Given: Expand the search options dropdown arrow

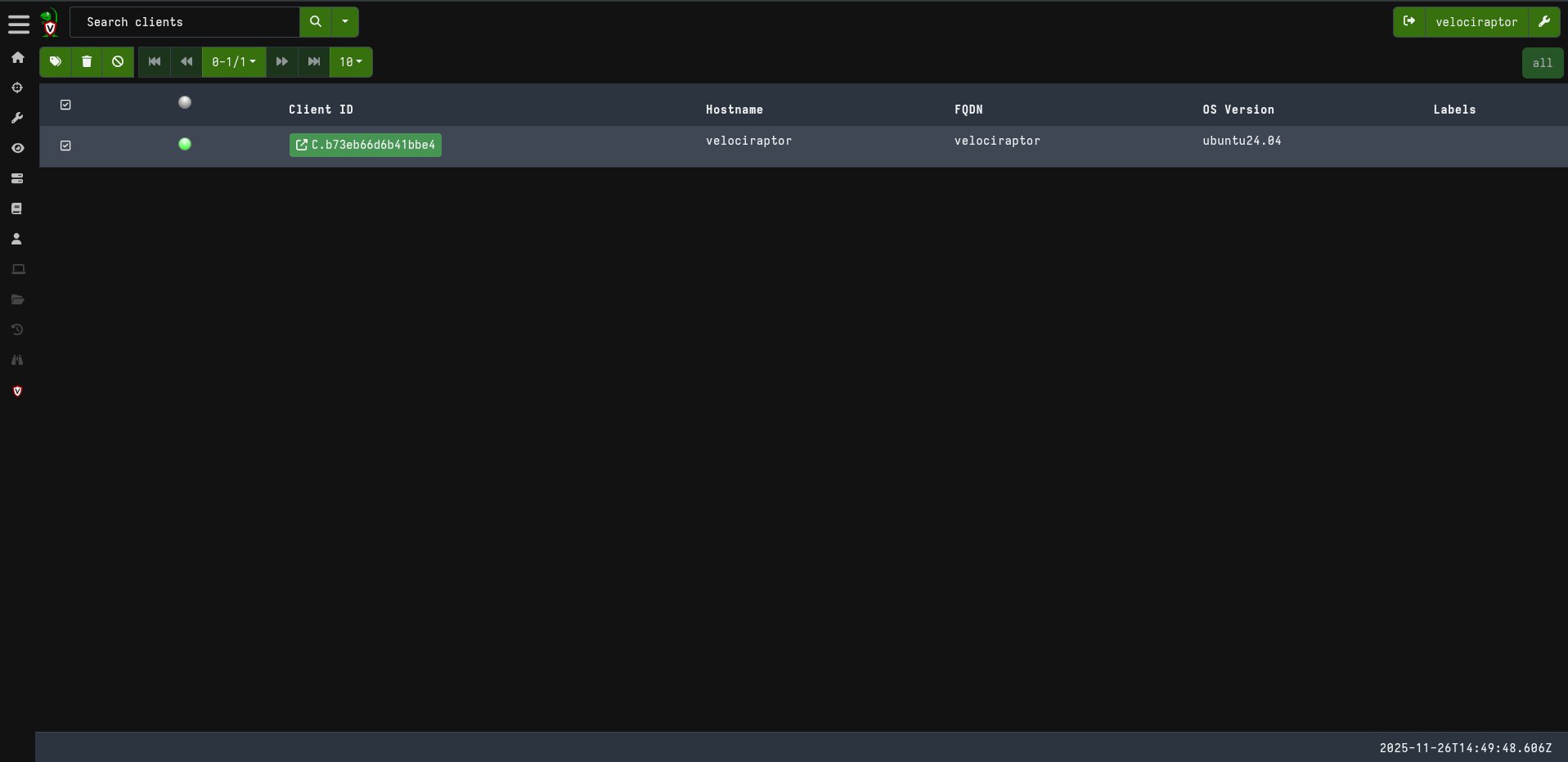Looking at the screenshot, I should [x=345, y=22].
